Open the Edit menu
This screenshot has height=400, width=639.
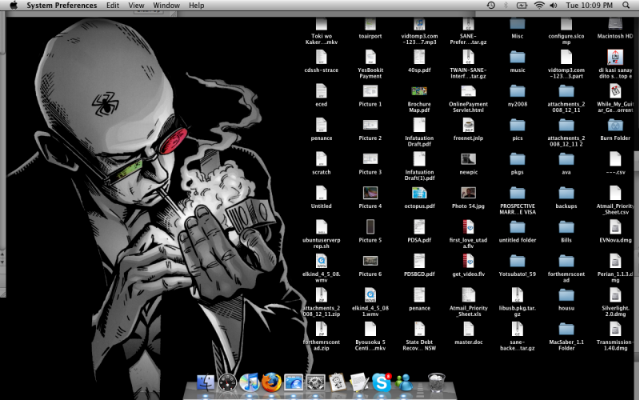click(x=112, y=5)
